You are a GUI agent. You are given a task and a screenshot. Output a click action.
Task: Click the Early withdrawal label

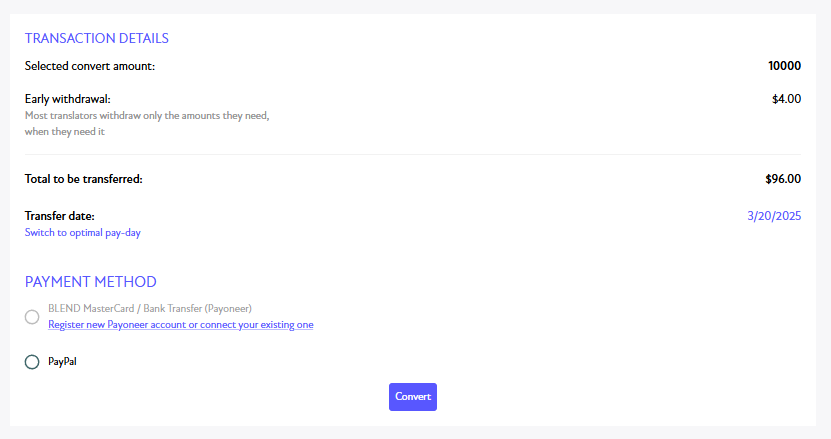[x=68, y=99]
